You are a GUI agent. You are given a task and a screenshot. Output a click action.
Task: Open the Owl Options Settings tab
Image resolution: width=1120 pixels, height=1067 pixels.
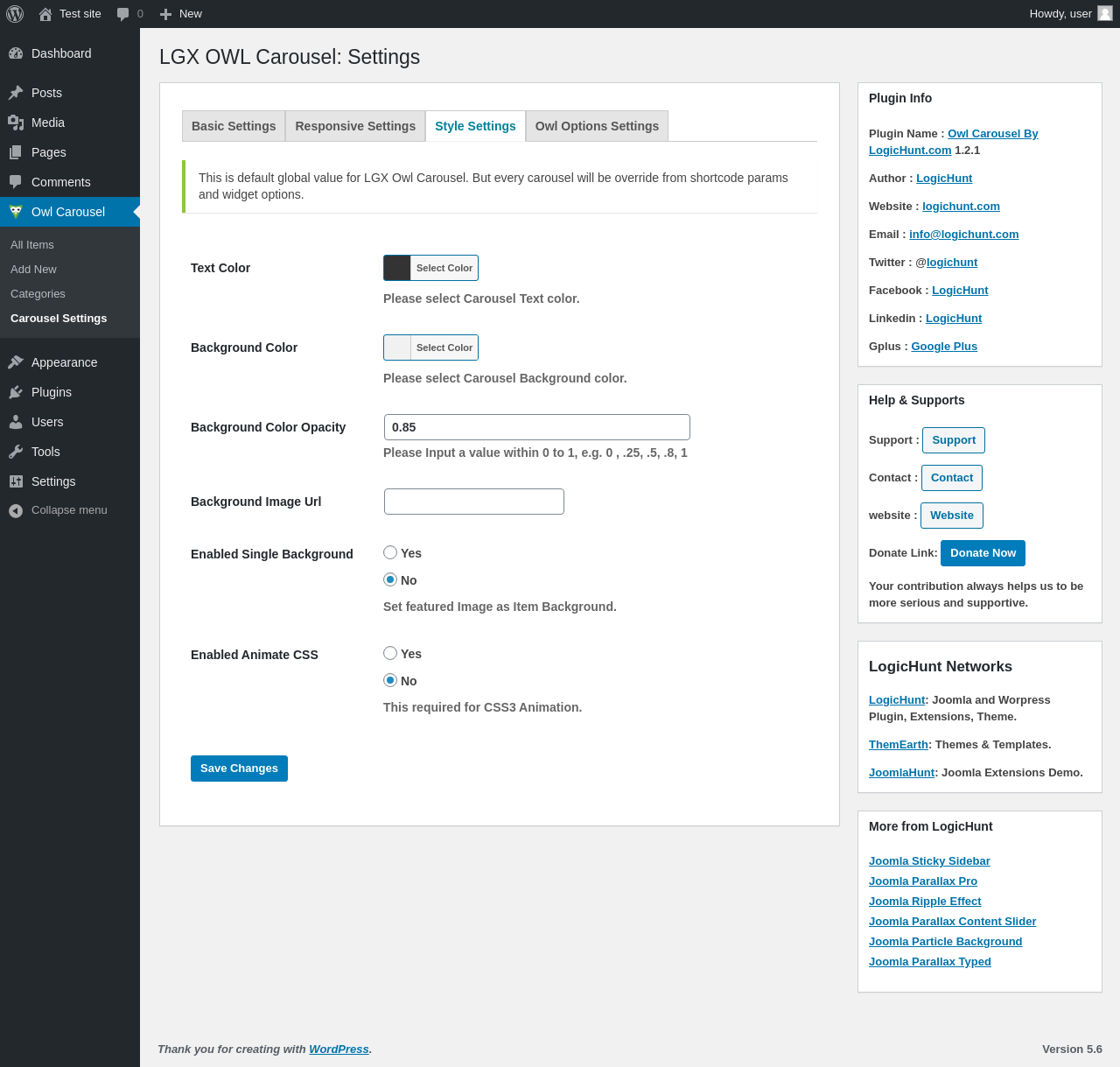(597, 126)
